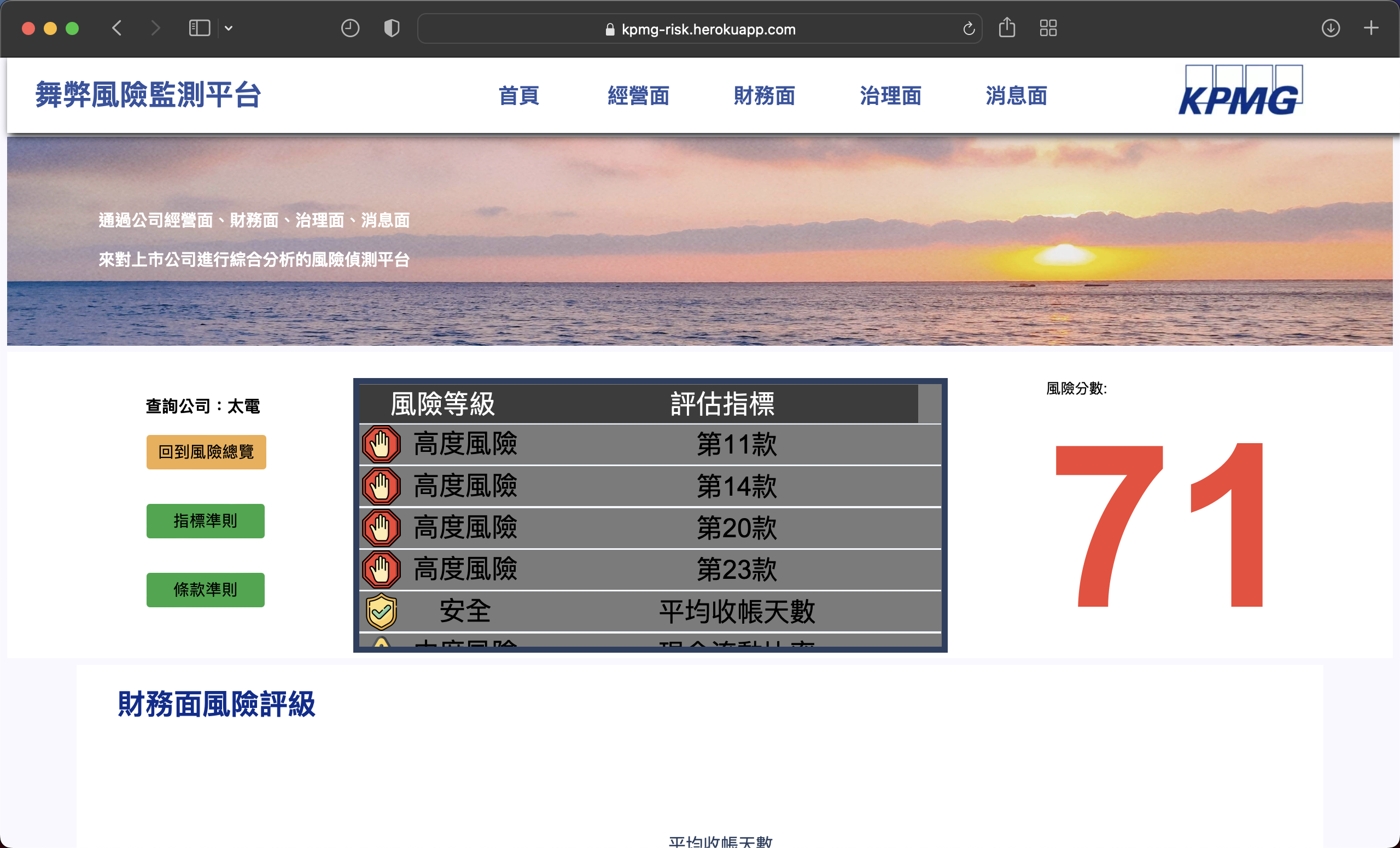Click the privacy shield icon
The width and height of the screenshot is (1400, 848).
[392, 28]
